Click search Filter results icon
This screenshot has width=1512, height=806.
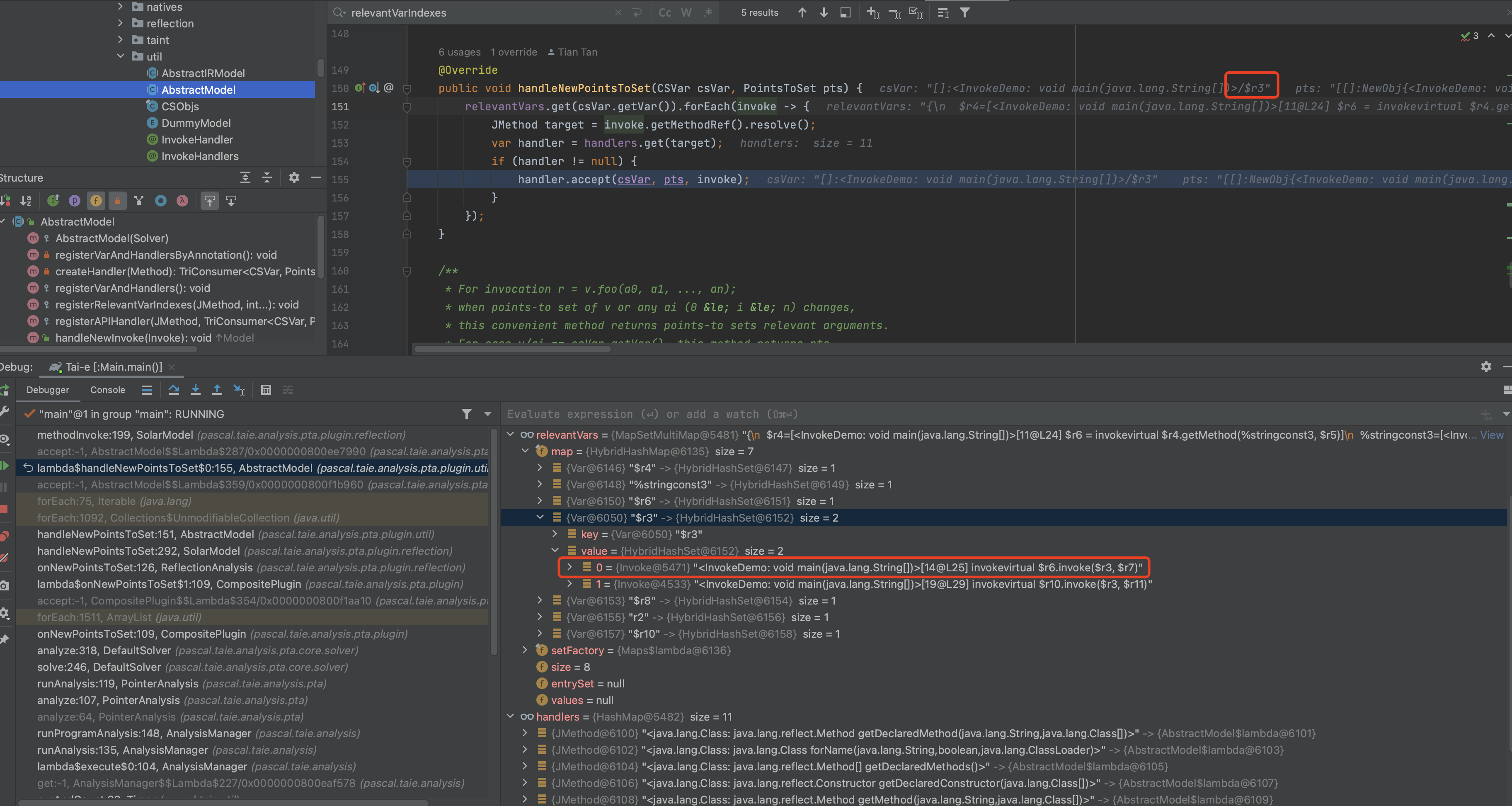pyautogui.click(x=965, y=13)
